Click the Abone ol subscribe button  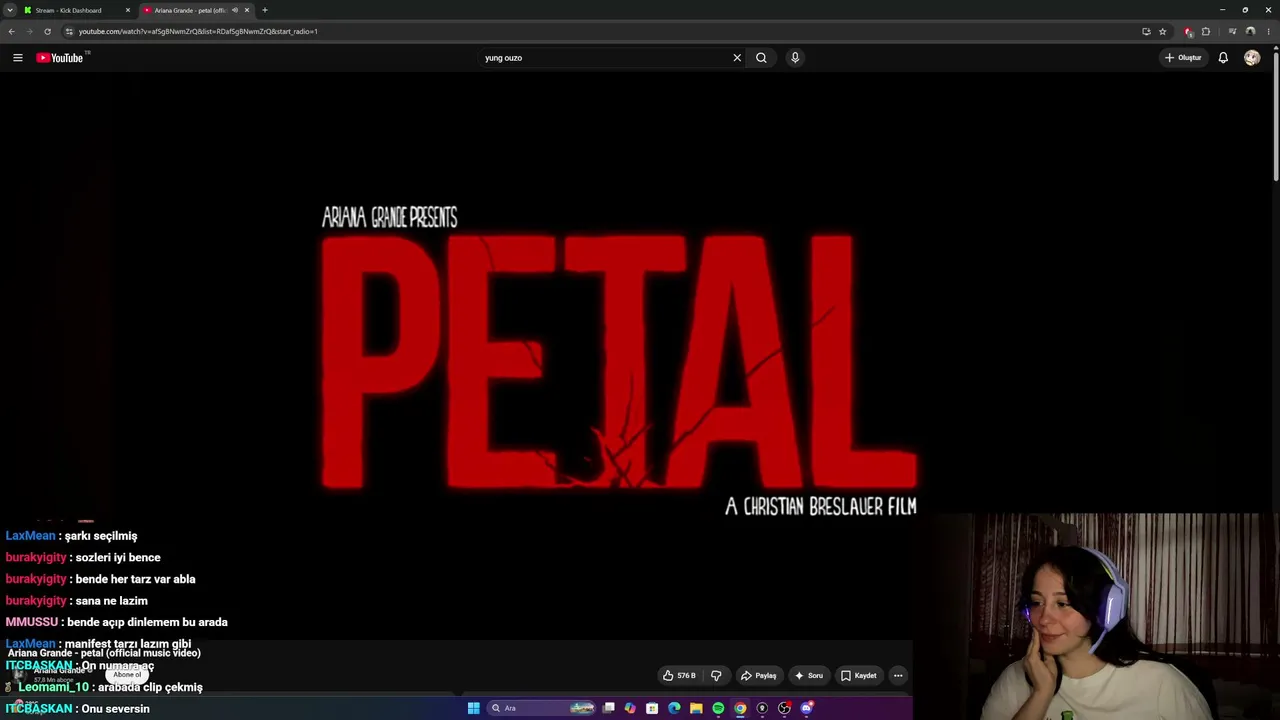[x=127, y=674]
